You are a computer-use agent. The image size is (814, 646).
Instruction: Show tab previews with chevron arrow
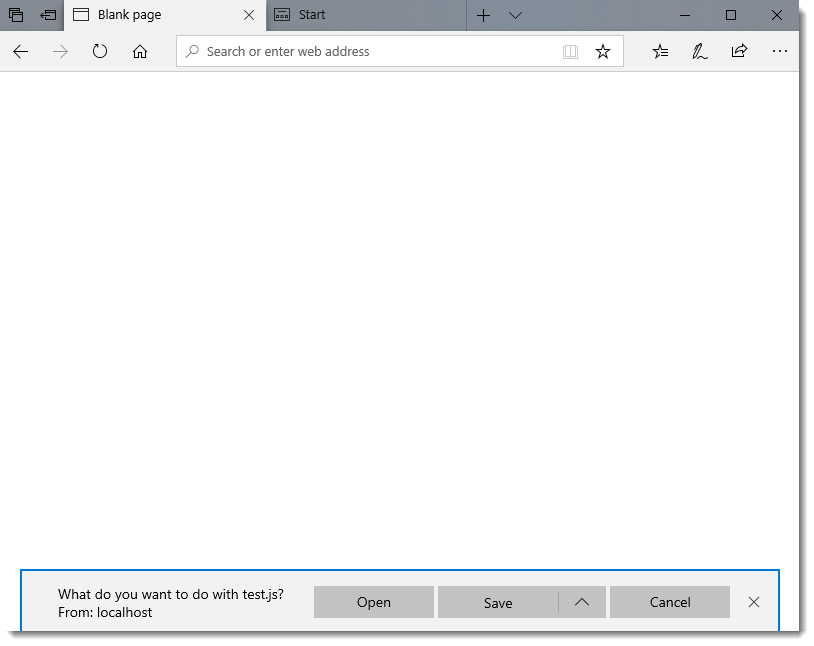pyautogui.click(x=515, y=15)
